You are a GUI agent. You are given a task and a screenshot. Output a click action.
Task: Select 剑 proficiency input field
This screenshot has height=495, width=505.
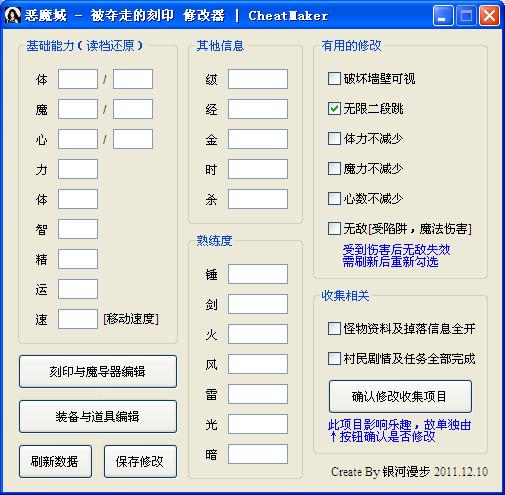pos(258,304)
